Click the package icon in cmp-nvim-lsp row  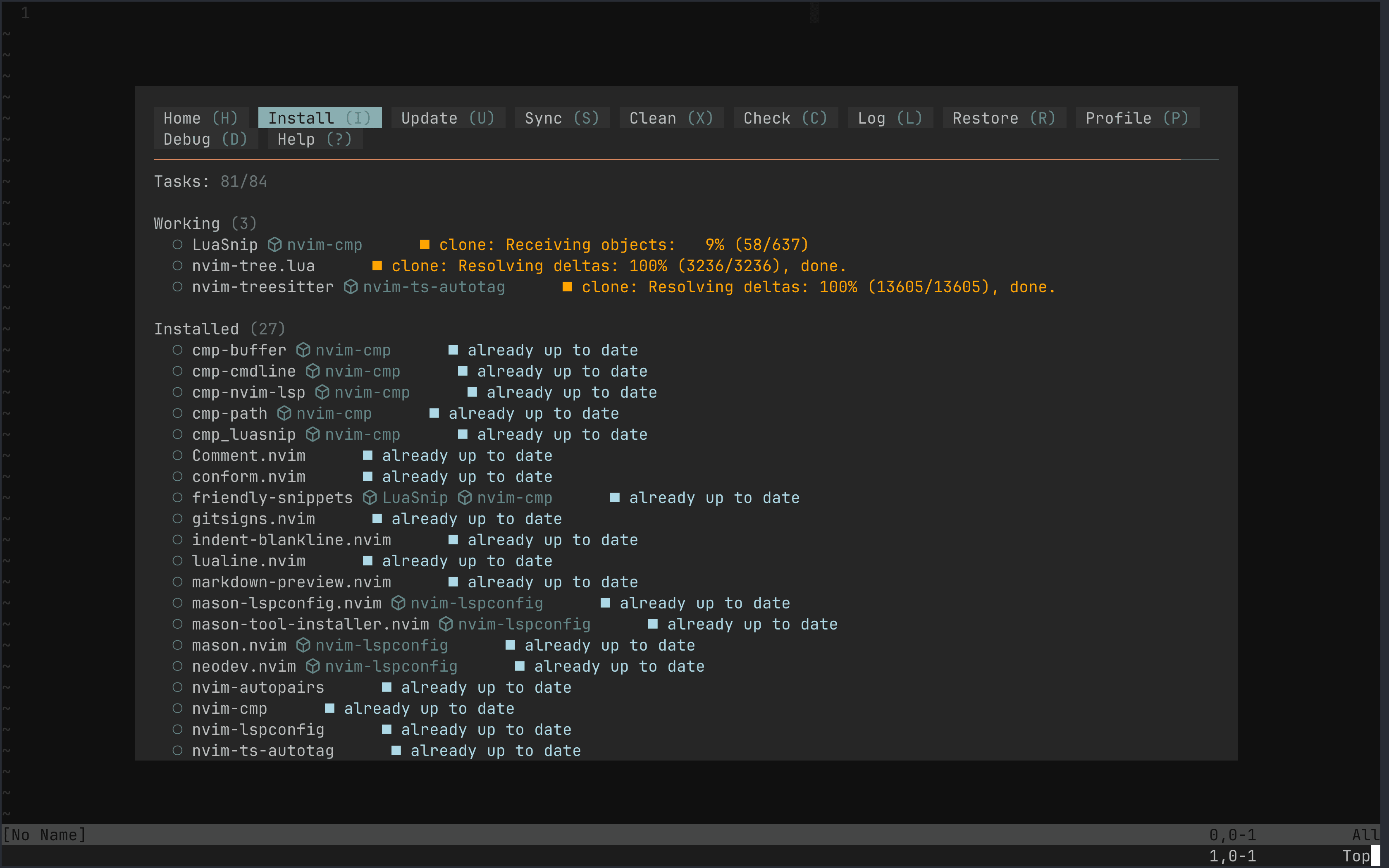(x=322, y=393)
